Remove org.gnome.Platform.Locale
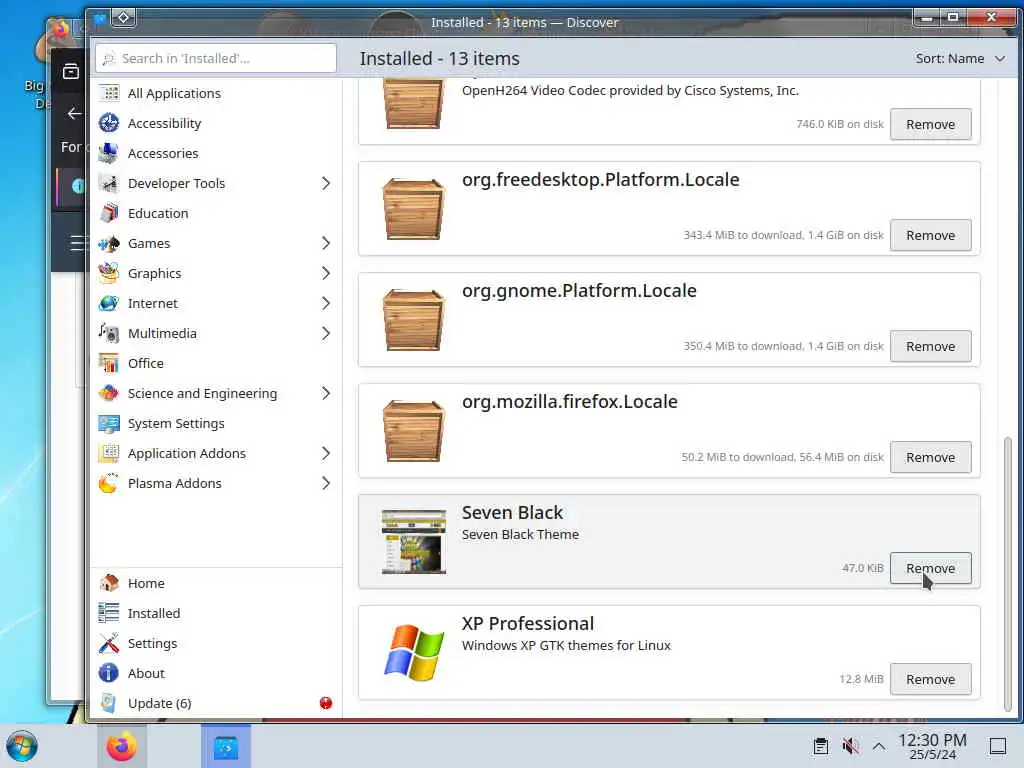Viewport: 1024px width, 768px height. (x=930, y=346)
